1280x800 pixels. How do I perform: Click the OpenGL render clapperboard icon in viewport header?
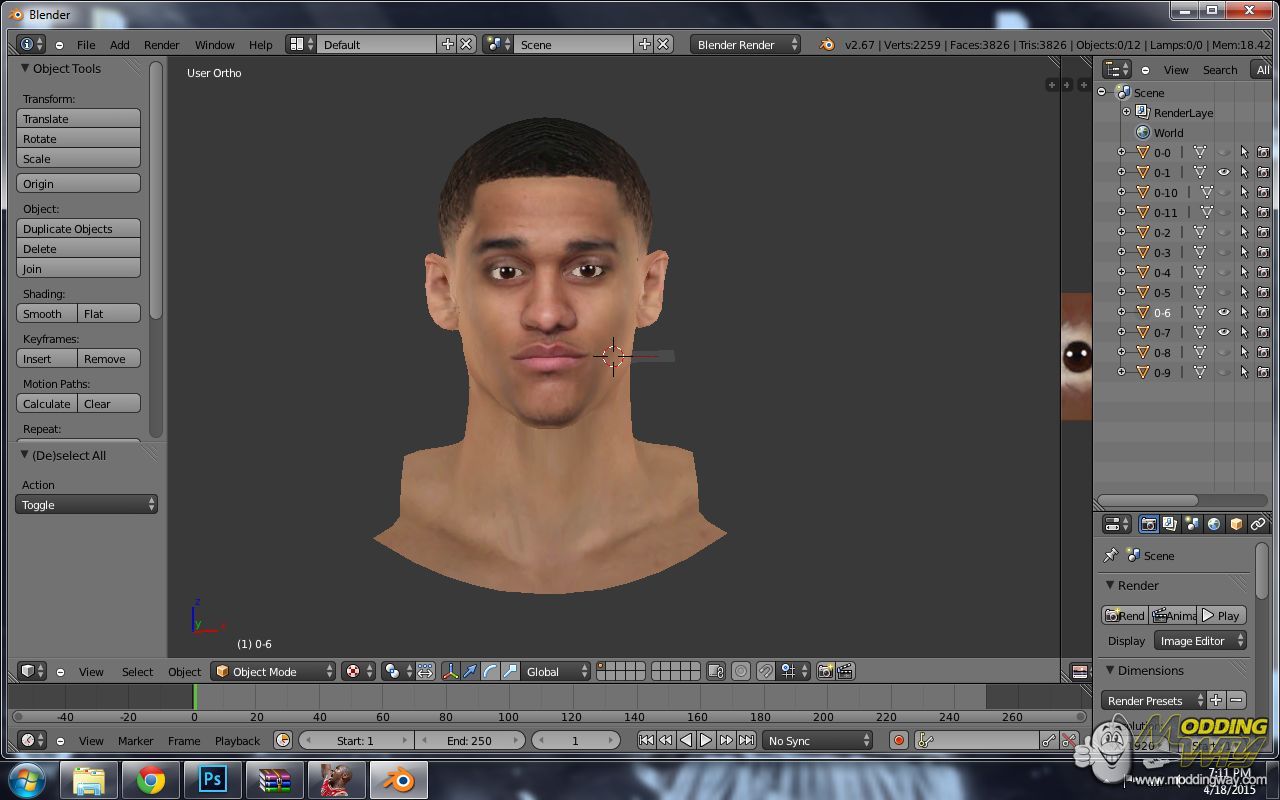coord(845,671)
